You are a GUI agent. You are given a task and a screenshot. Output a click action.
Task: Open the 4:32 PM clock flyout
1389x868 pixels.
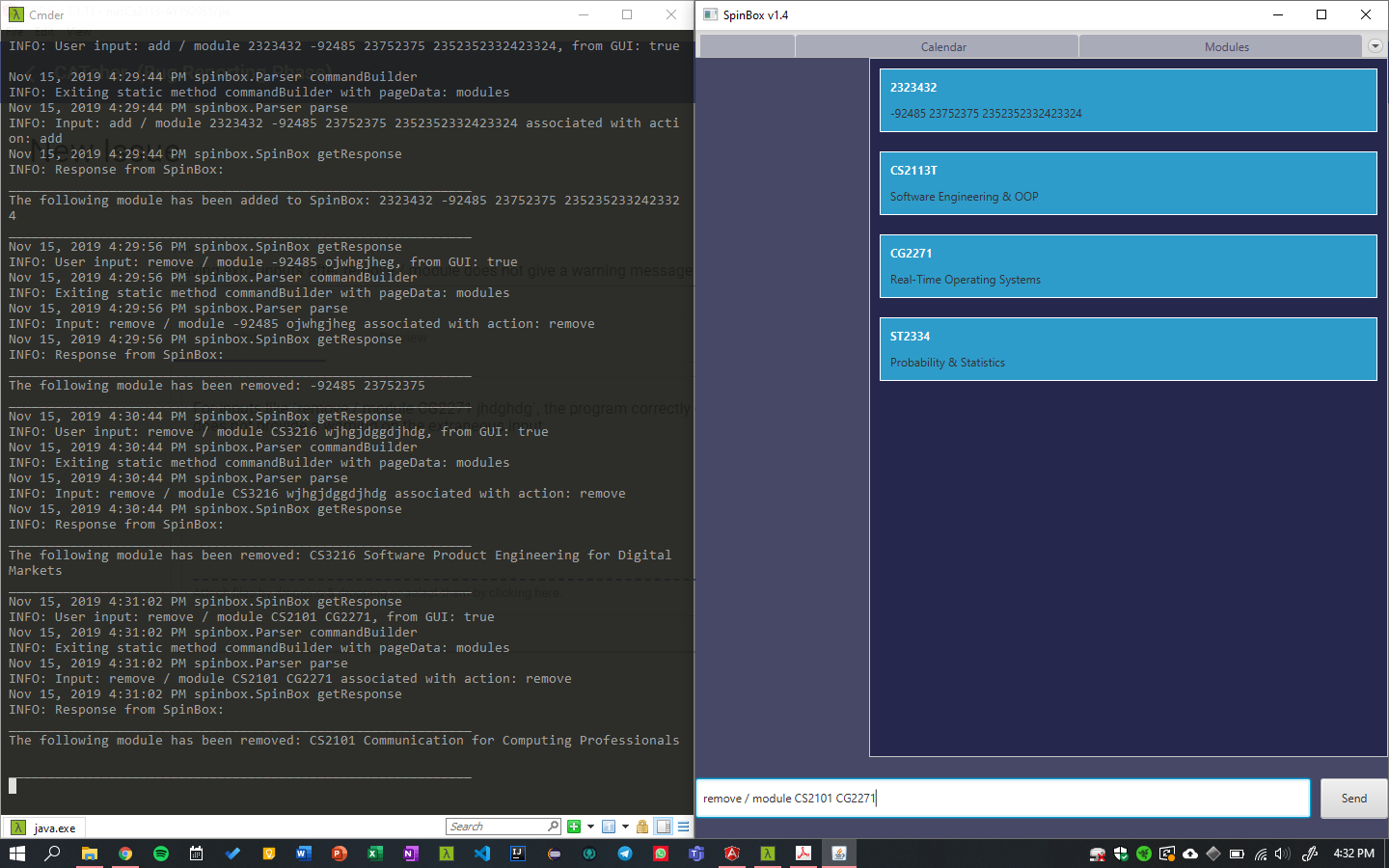coord(1353,854)
